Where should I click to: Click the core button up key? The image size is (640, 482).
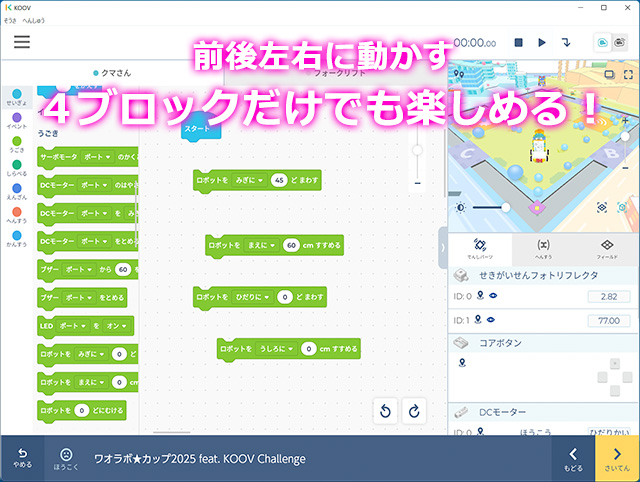[615, 363]
